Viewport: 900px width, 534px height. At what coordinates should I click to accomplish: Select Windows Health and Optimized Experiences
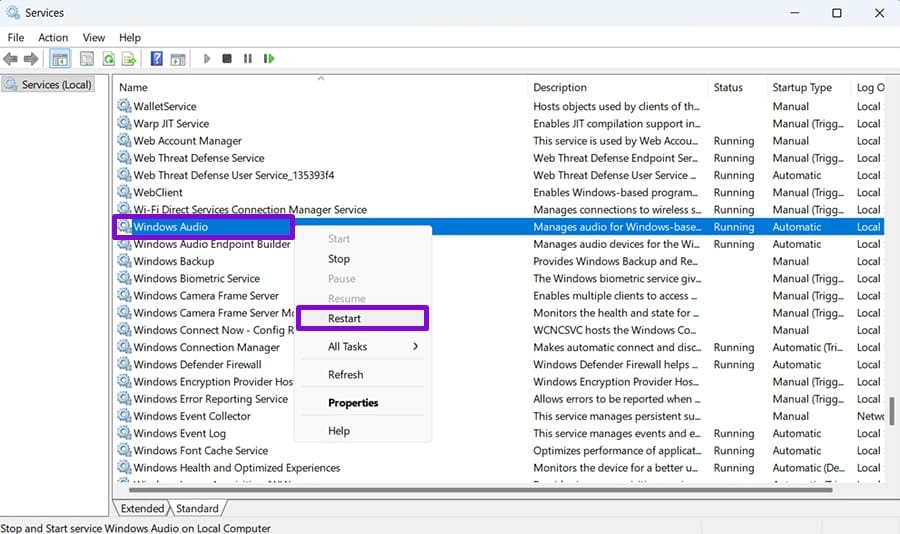tap(498, 467)
